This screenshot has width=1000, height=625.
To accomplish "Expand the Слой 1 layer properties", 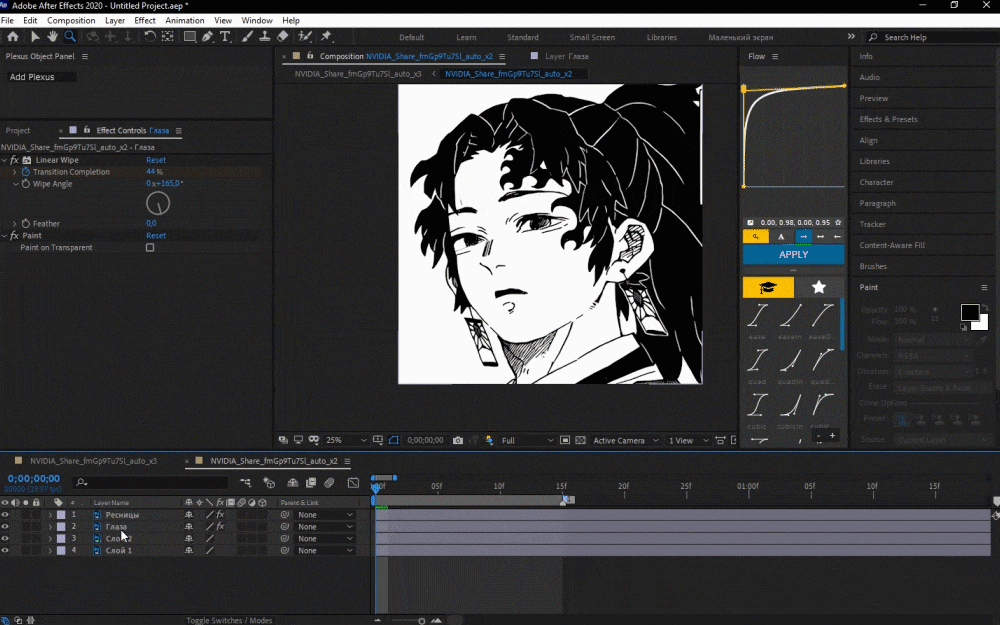I will [x=50, y=550].
